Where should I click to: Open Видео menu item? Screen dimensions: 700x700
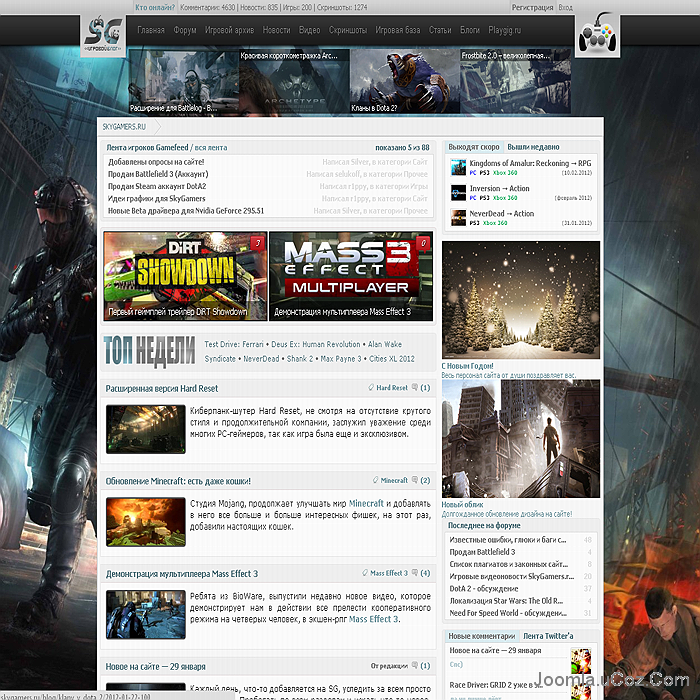[309, 30]
